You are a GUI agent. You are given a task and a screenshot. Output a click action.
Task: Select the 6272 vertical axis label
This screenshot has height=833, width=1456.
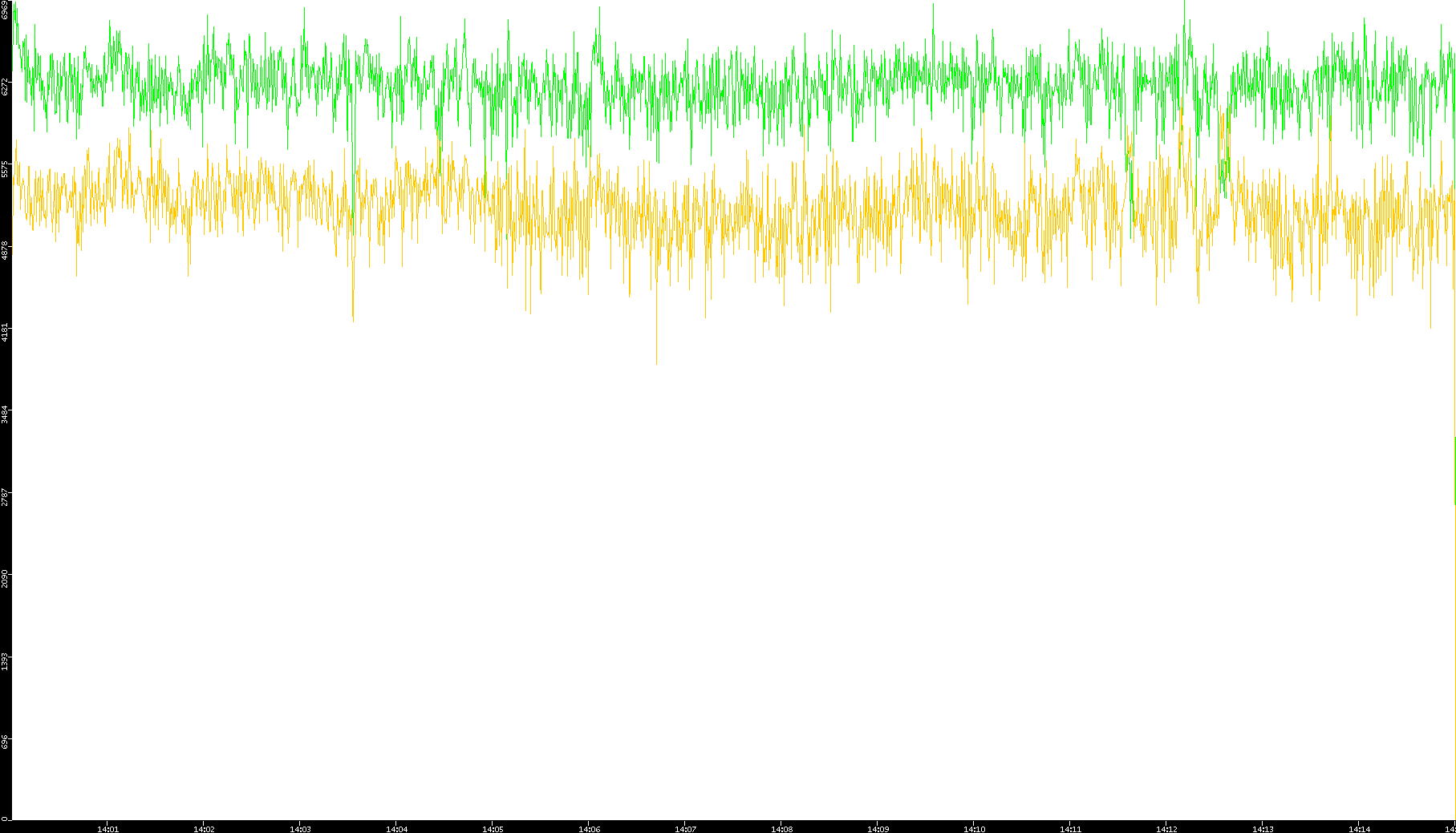5,87
